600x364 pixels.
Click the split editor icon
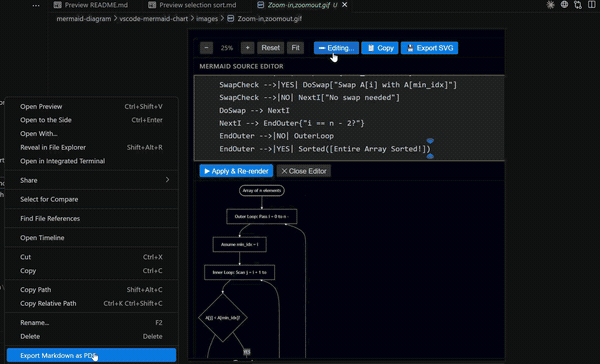(592, 5)
